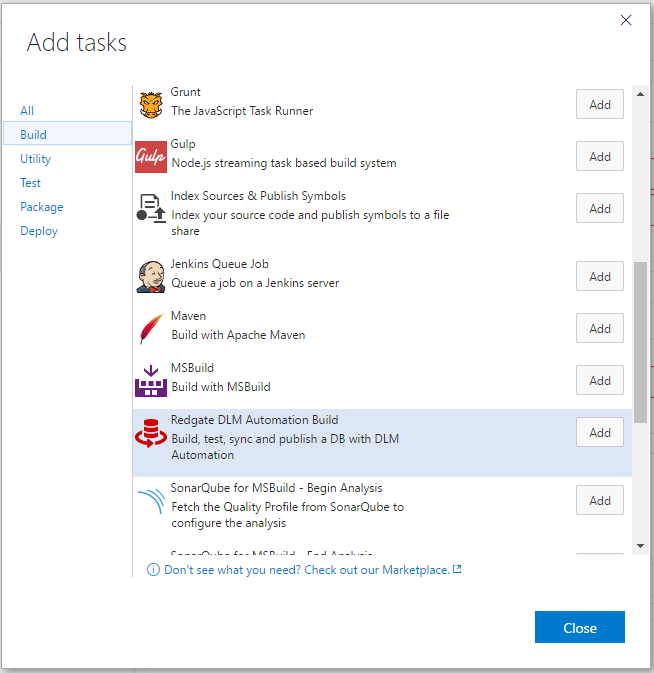
Task: Select the All category
Action: pos(27,111)
